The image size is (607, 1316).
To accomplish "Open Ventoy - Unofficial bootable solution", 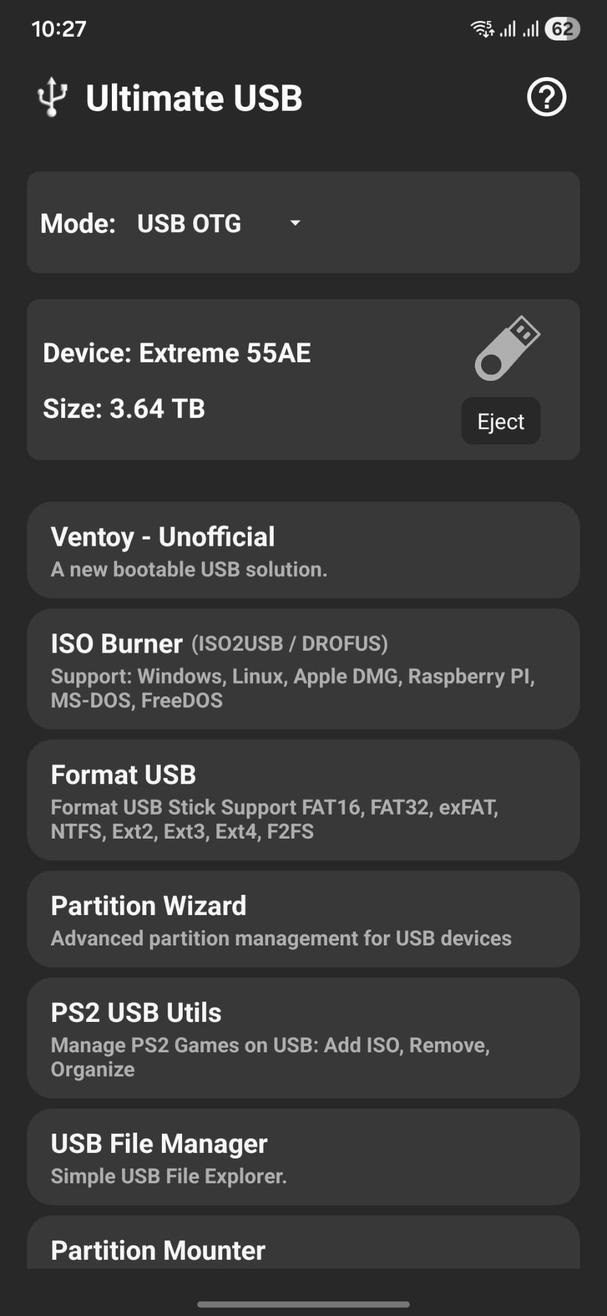I will tap(303, 549).
